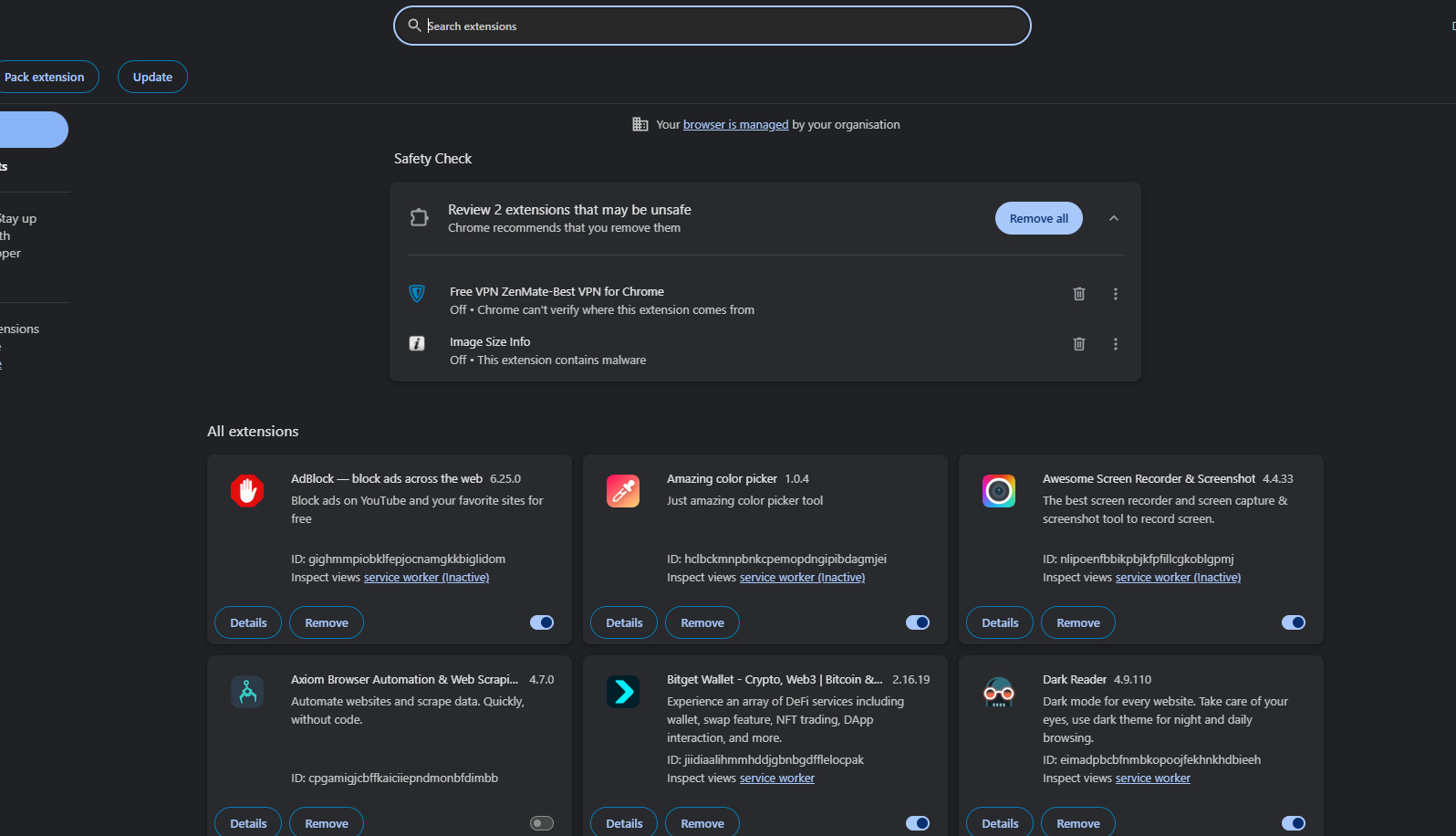
Task: Open Dark Reader service worker link
Action: [1153, 779]
